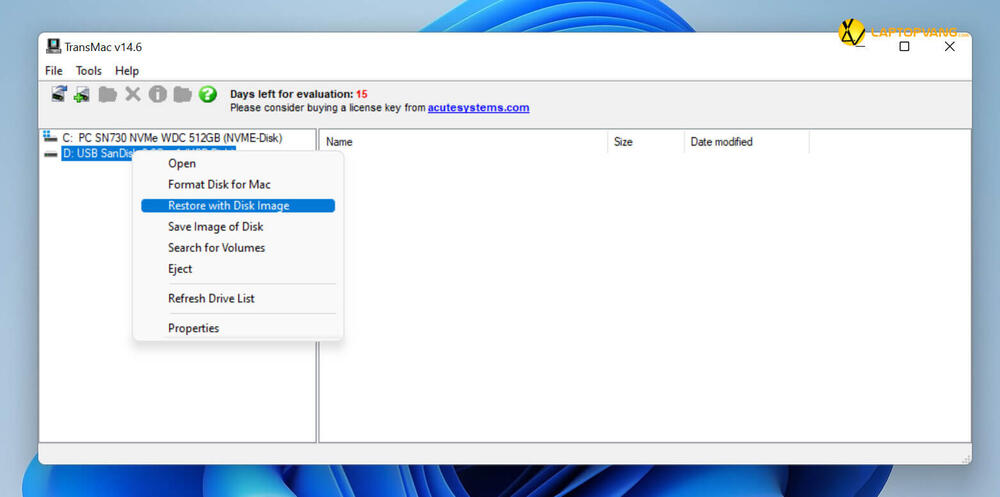Select Format Disk for Mac

click(x=238, y=184)
